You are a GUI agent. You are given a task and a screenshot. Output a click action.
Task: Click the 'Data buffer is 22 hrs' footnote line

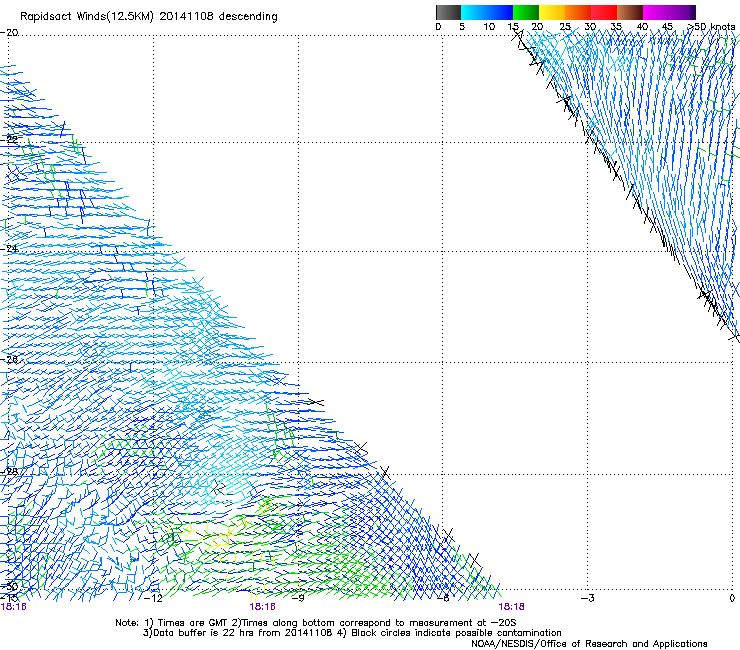tap(352, 633)
